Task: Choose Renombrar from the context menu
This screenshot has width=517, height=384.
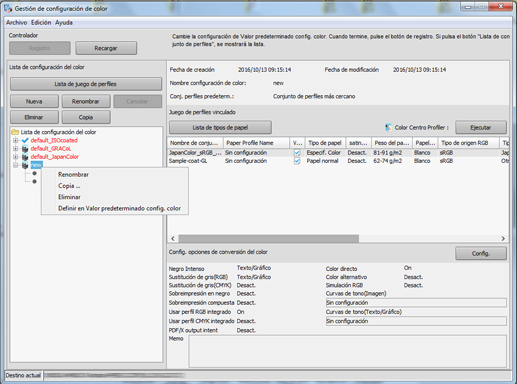Action: point(73,175)
